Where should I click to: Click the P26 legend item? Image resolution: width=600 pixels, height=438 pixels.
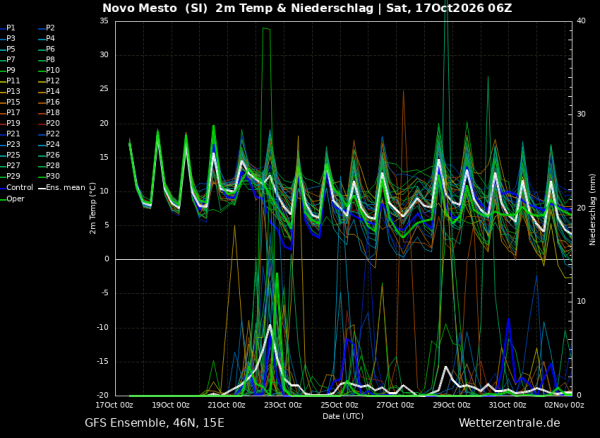[49, 155]
